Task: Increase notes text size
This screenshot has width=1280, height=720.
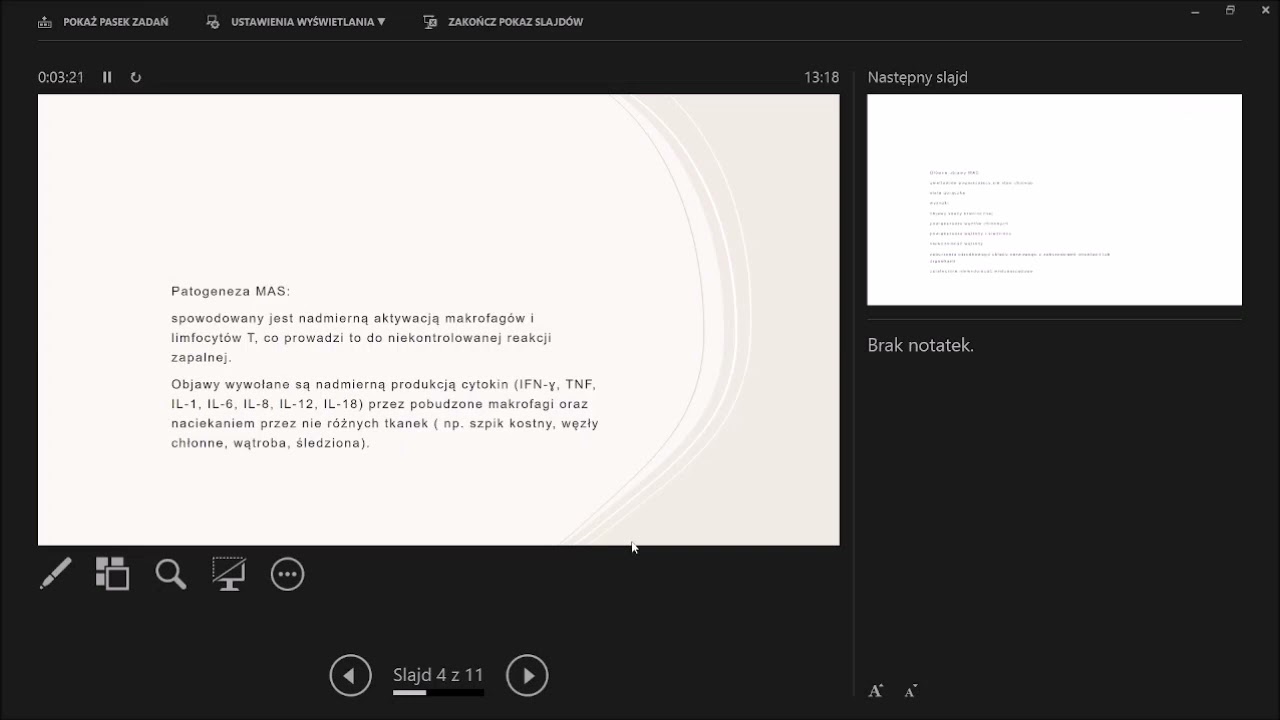Action: 875,691
